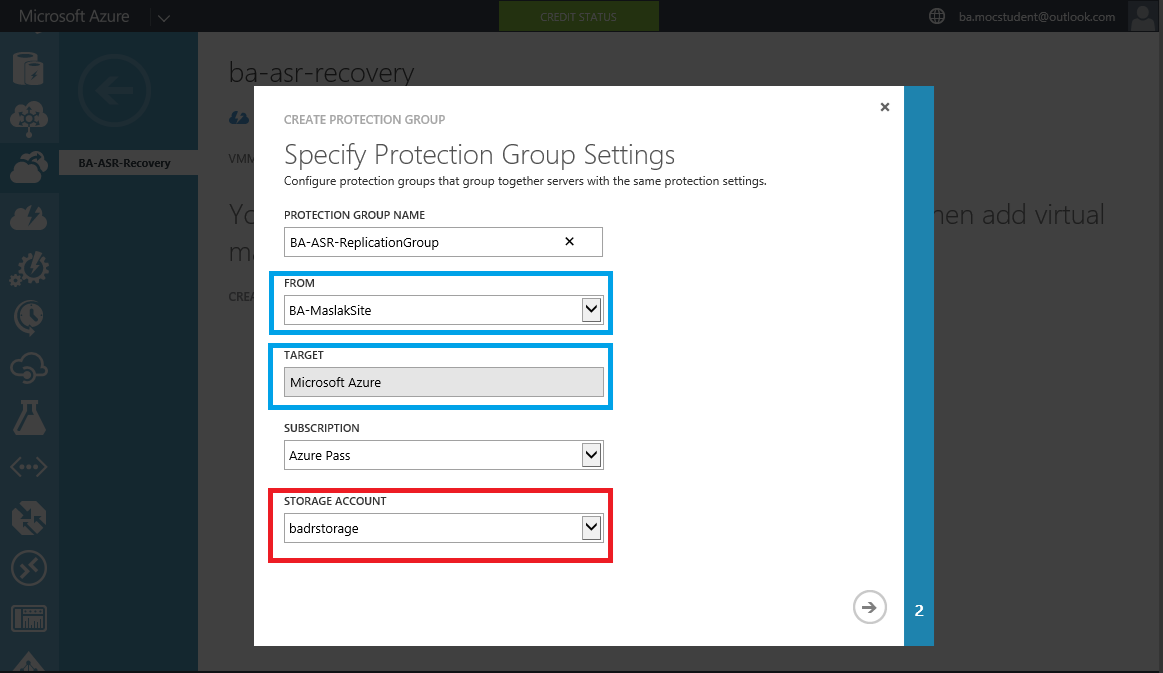The height and width of the screenshot is (673, 1163).
Task: Open the circular RemoteApp sidebar icon
Action: click(29, 569)
